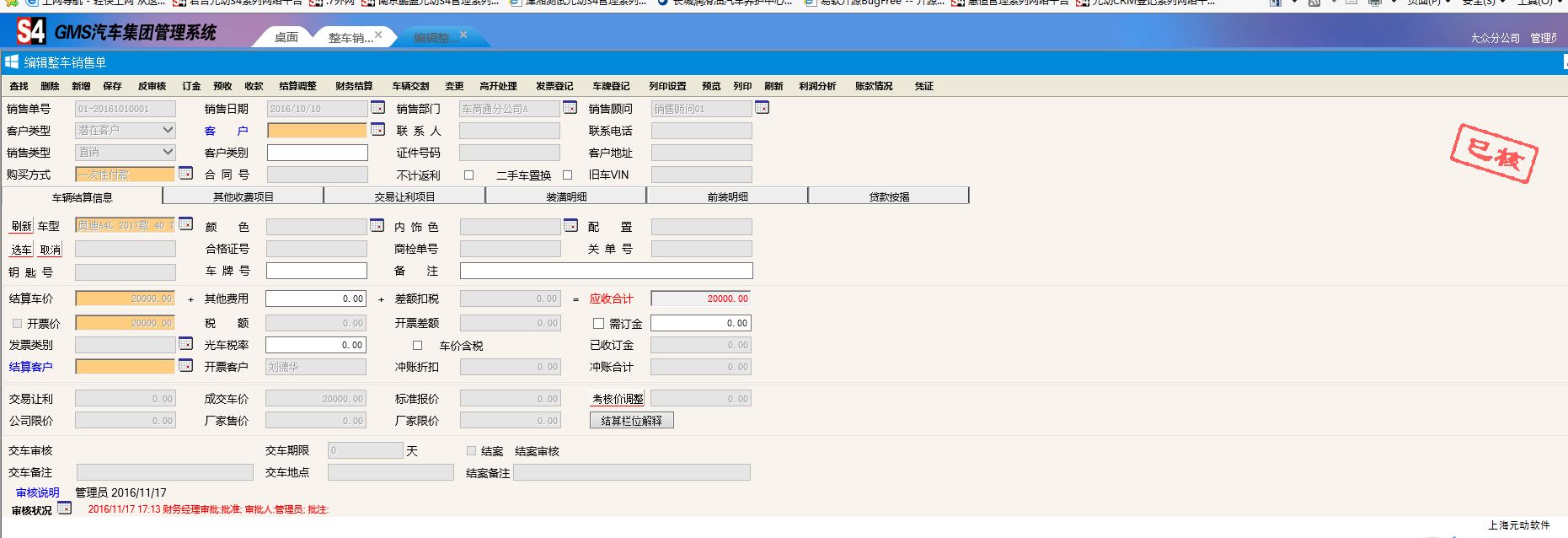Select 利润分析 in the toolbar menu
Screen dimensions: 1568x538
click(816, 86)
